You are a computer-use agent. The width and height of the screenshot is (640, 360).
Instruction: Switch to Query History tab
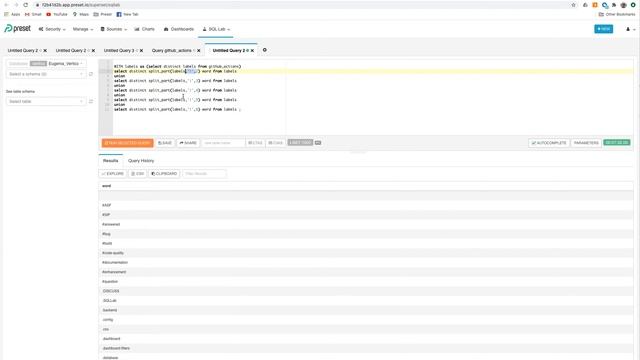click(x=141, y=161)
